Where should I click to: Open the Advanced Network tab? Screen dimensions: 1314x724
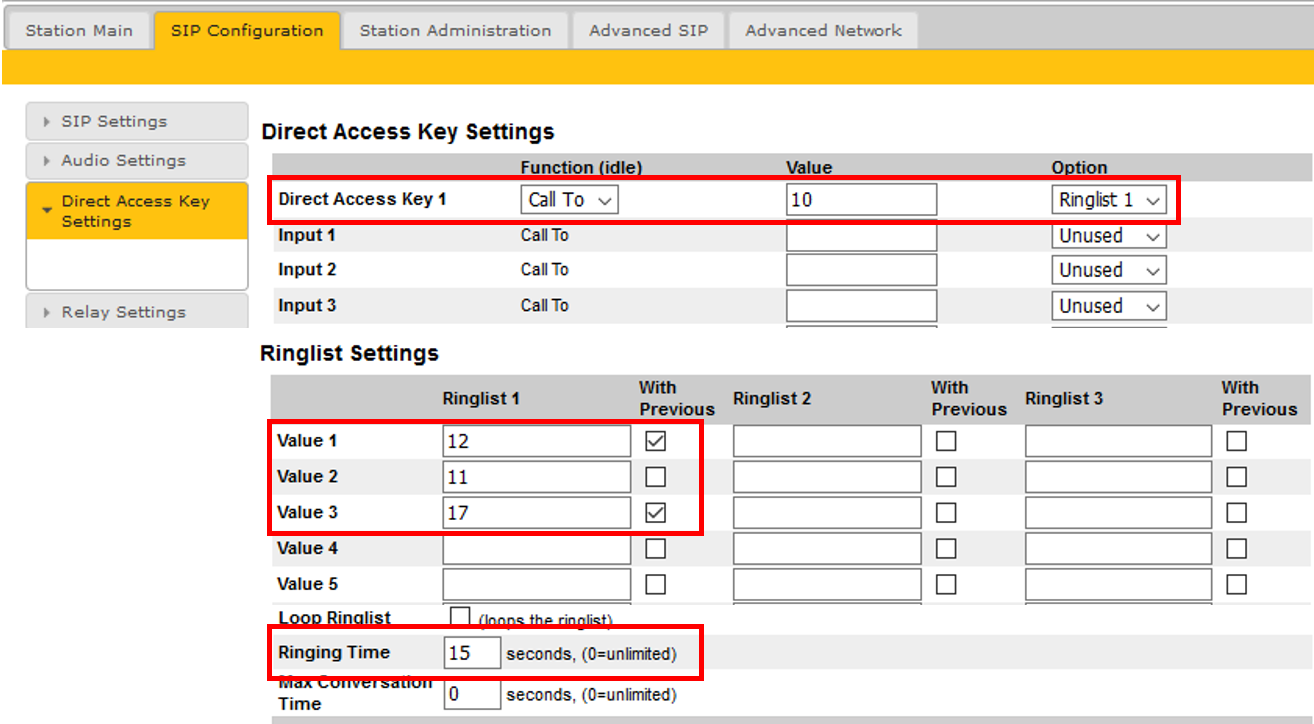click(x=823, y=30)
